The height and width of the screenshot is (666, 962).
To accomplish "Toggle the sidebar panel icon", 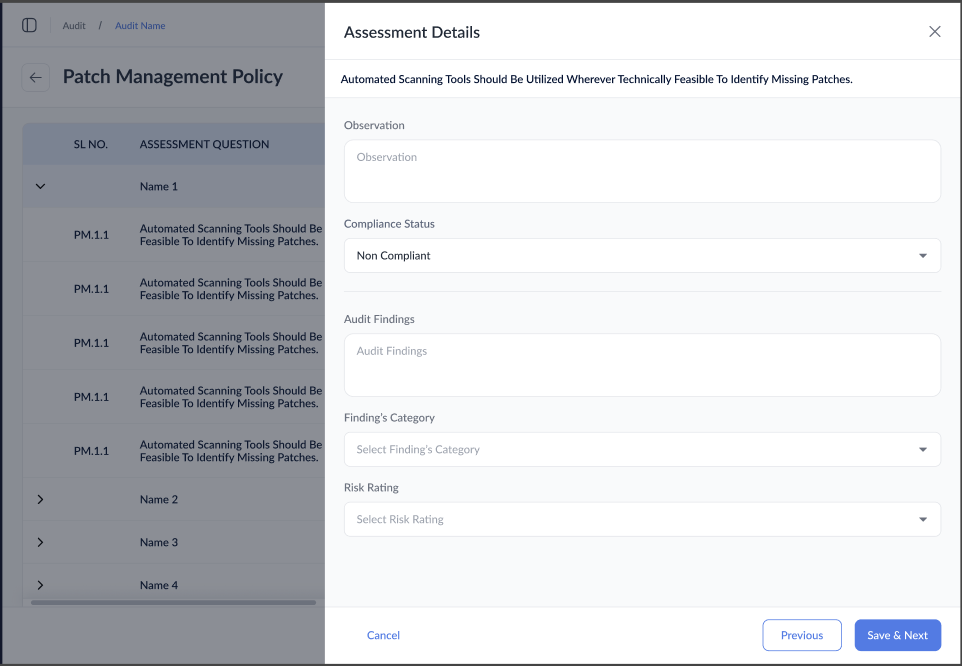I will click(x=29, y=25).
